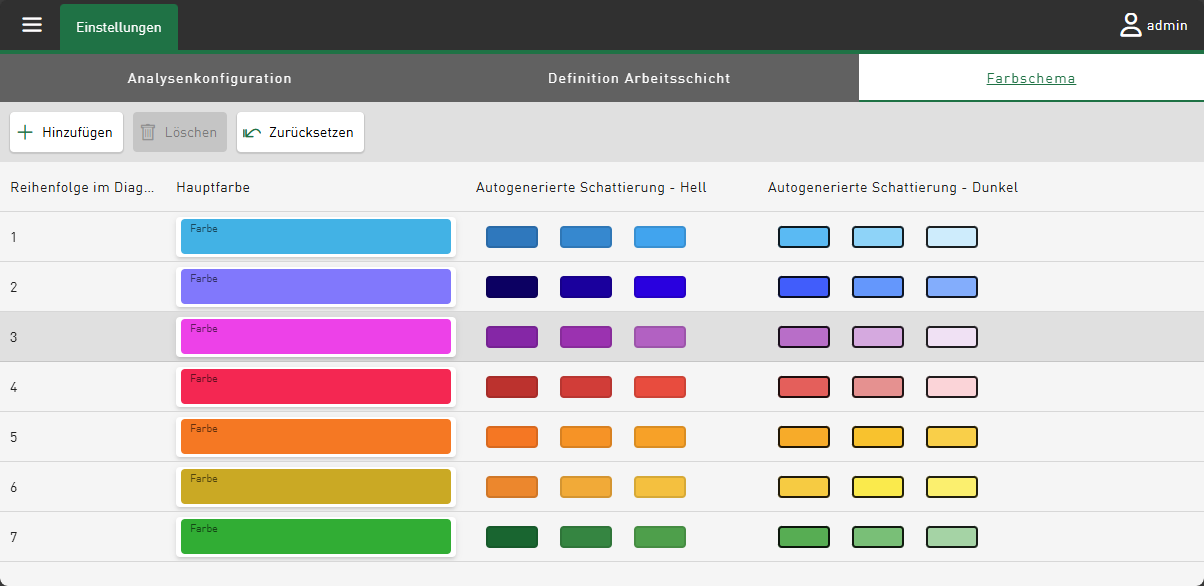Open the Definition Arbeitsschicht tab
The image size is (1204, 586).
[639, 78]
